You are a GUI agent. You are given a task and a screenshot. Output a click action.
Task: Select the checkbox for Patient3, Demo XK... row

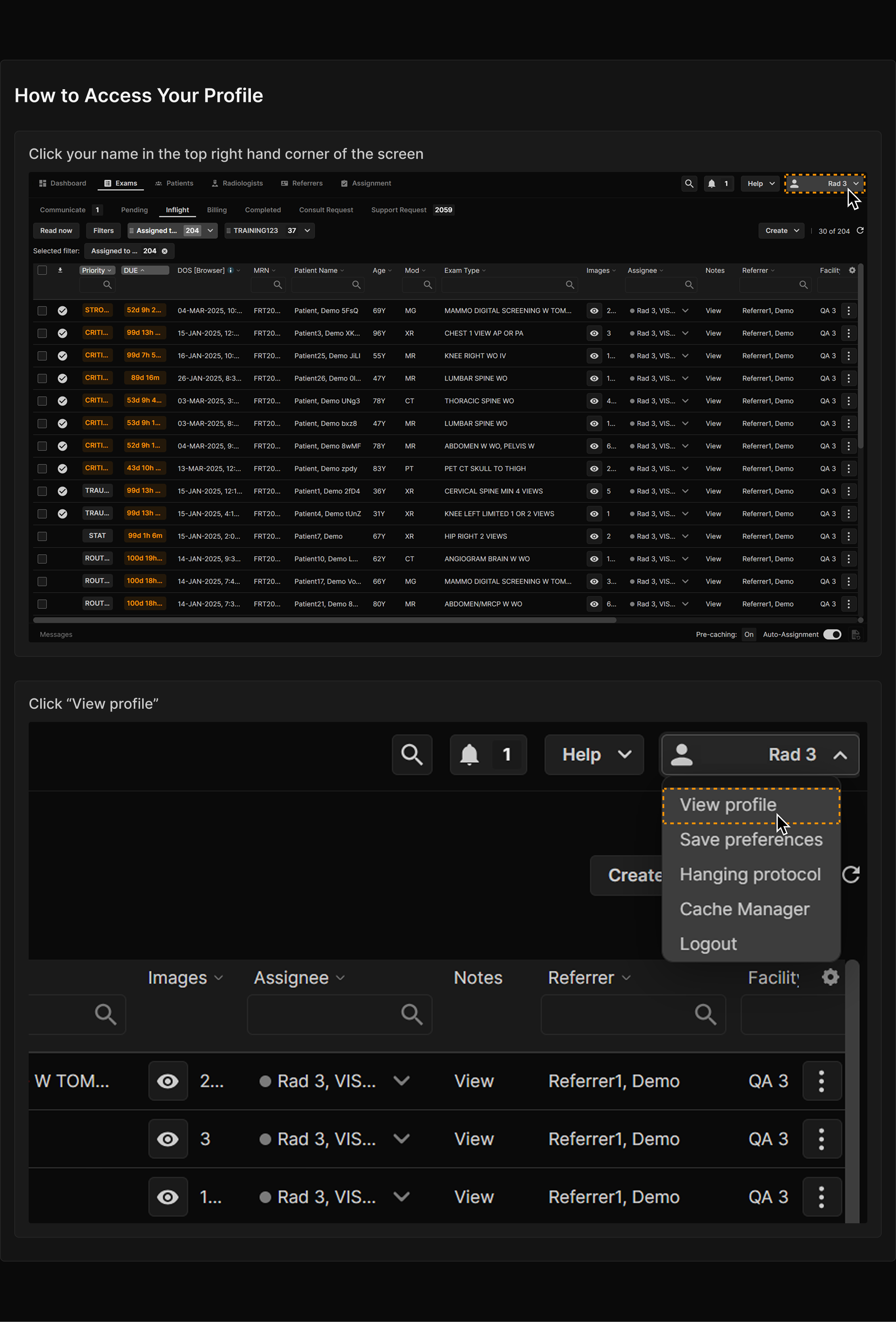click(42, 333)
